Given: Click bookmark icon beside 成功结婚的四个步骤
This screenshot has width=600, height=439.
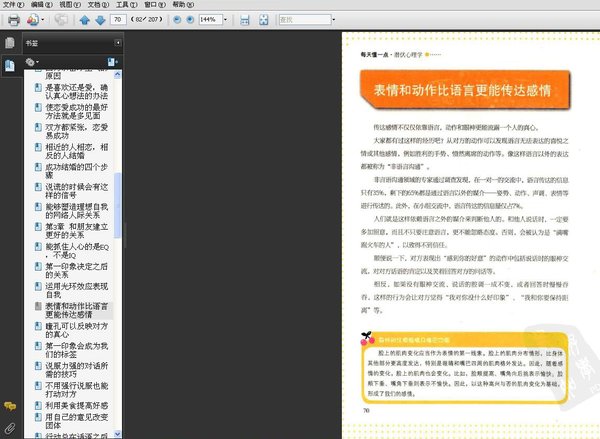Looking at the screenshot, I should [38, 167].
